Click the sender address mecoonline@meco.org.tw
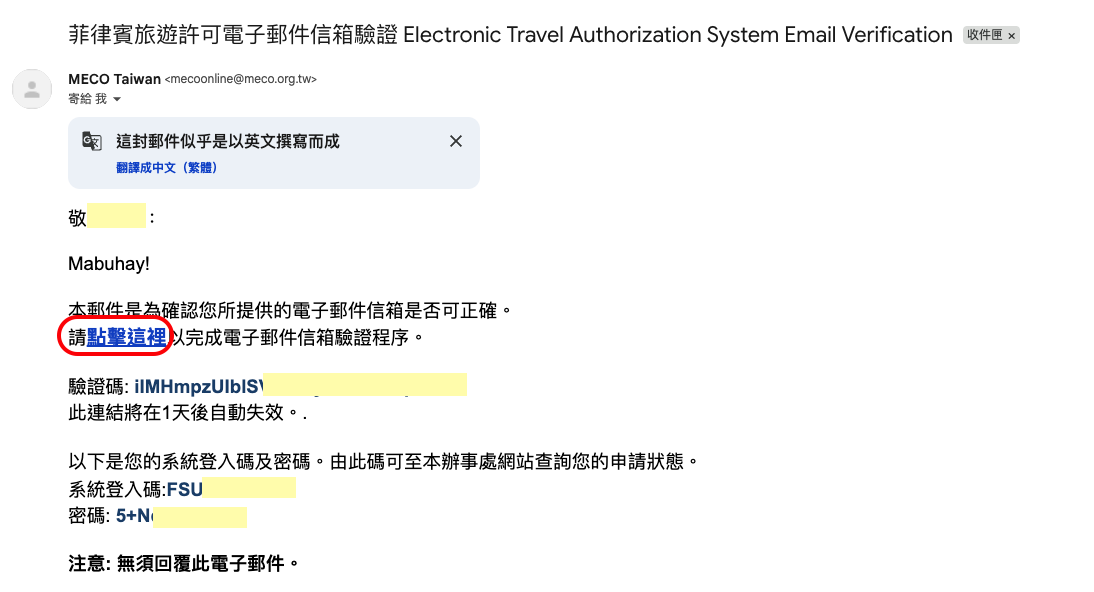 (x=247, y=79)
